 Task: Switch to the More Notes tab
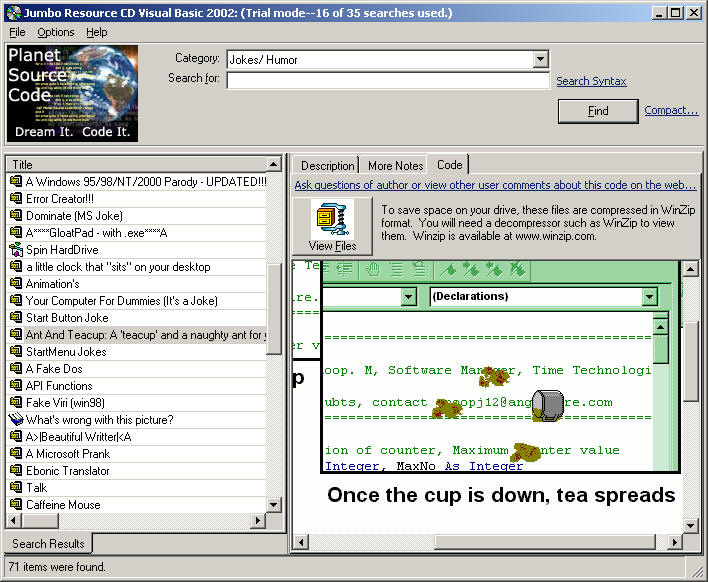(x=396, y=166)
